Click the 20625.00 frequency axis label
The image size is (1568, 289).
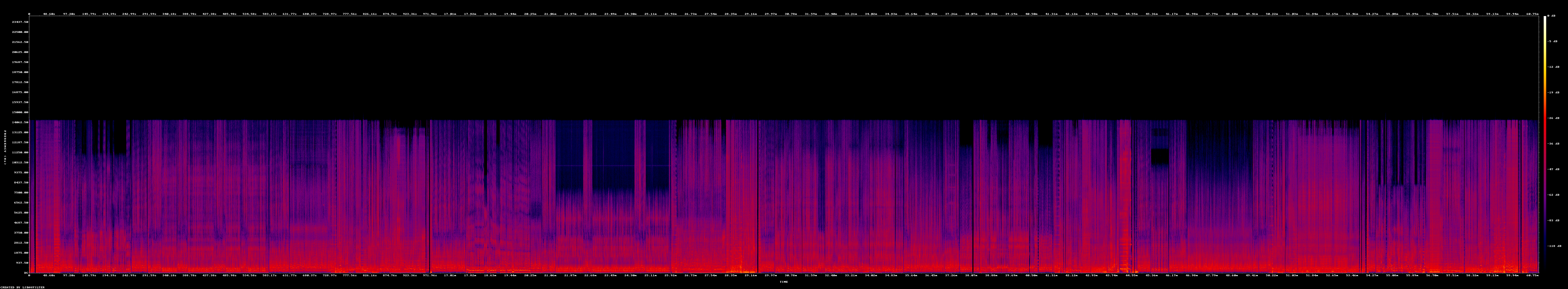coord(20,52)
